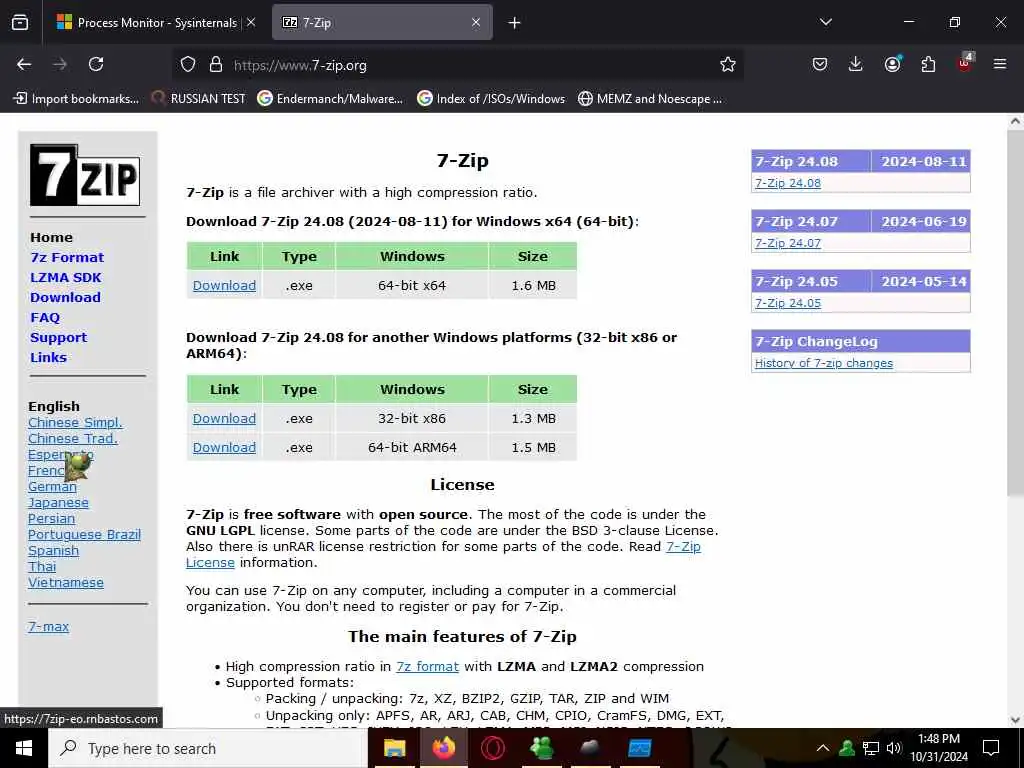Open the Windows Start button
This screenshot has height=768, width=1024.
tap(24, 748)
